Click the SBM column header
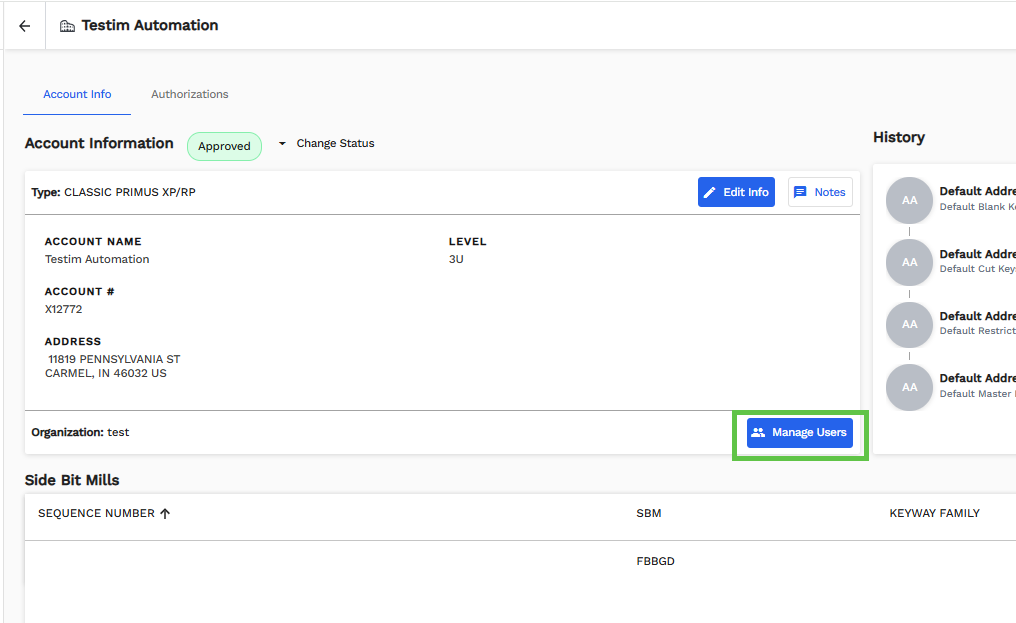The height and width of the screenshot is (623, 1016). click(x=648, y=514)
